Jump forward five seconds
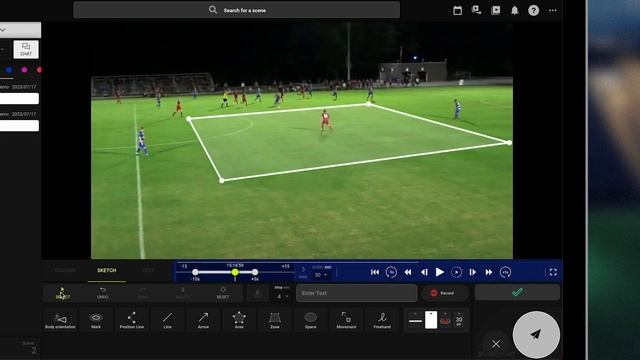This screenshot has height=360, width=640. coord(505,272)
